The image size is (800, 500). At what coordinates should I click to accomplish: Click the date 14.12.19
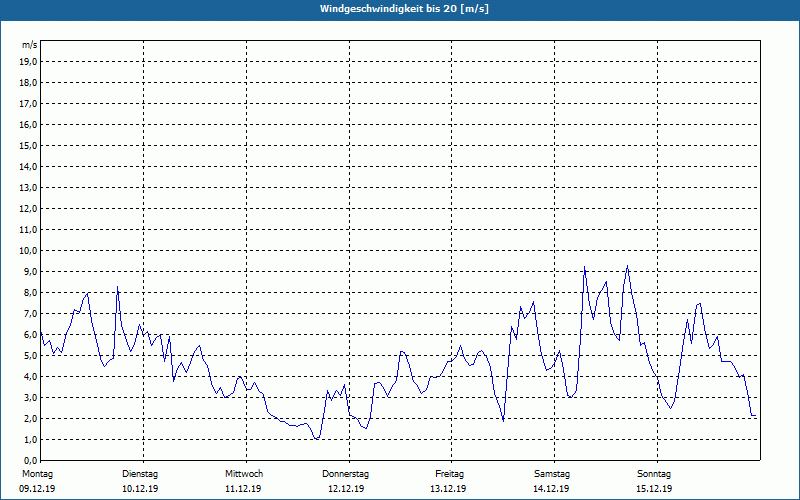click(551, 489)
